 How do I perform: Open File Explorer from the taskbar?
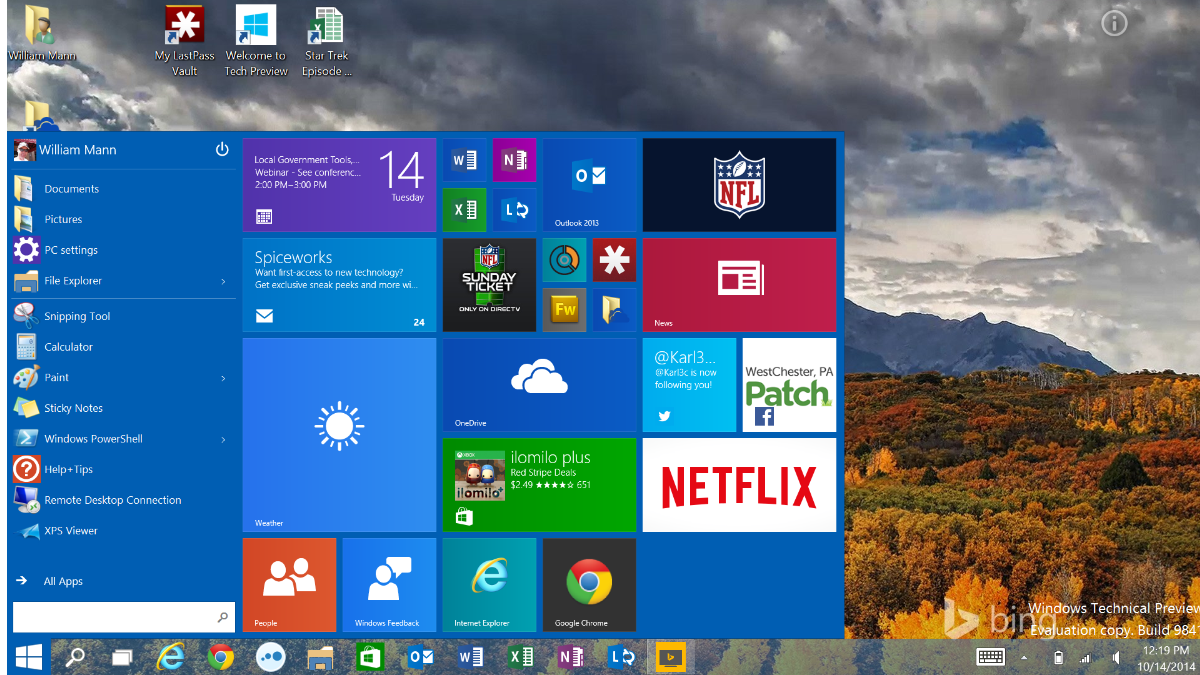pyautogui.click(x=320, y=657)
